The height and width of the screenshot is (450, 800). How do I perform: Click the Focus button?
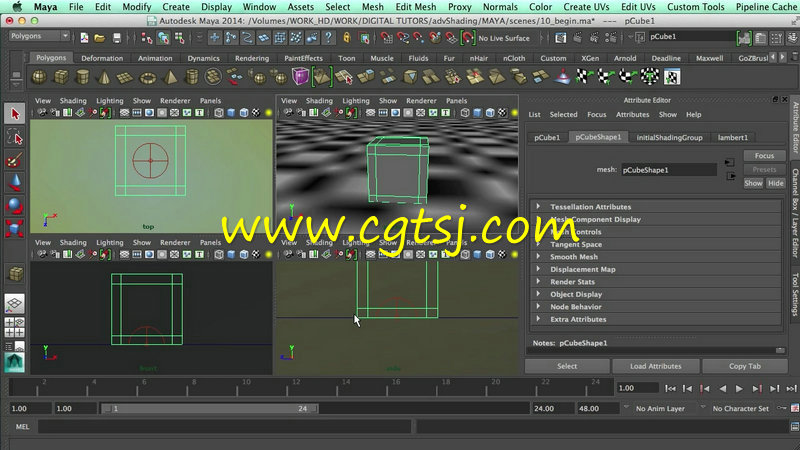pyautogui.click(x=764, y=156)
